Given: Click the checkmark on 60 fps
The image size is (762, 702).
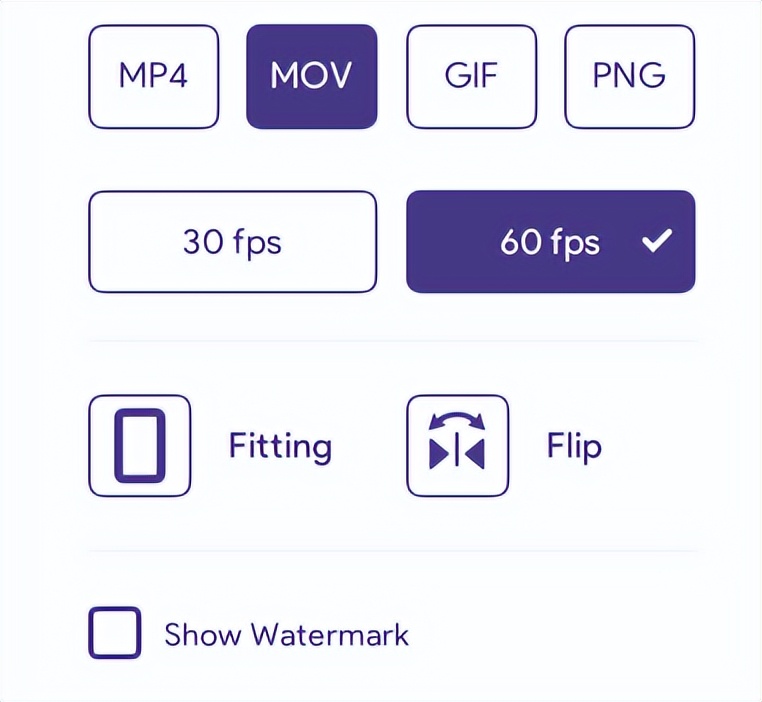Looking at the screenshot, I should point(657,242).
